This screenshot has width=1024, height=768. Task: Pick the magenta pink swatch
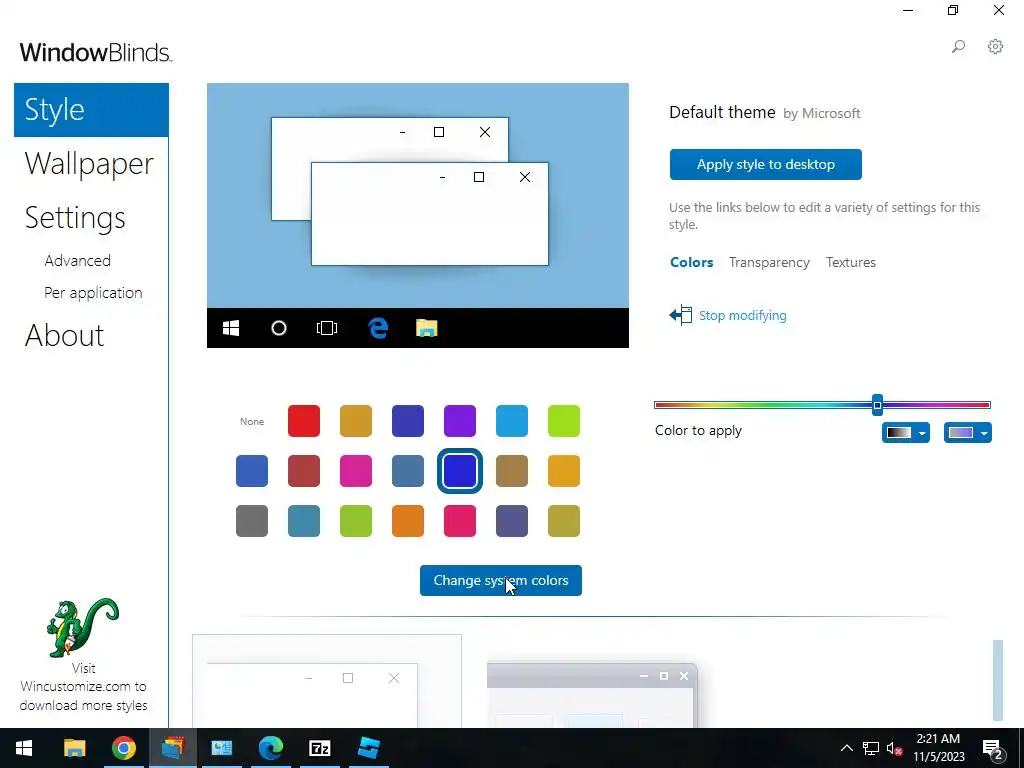pyautogui.click(x=356, y=471)
